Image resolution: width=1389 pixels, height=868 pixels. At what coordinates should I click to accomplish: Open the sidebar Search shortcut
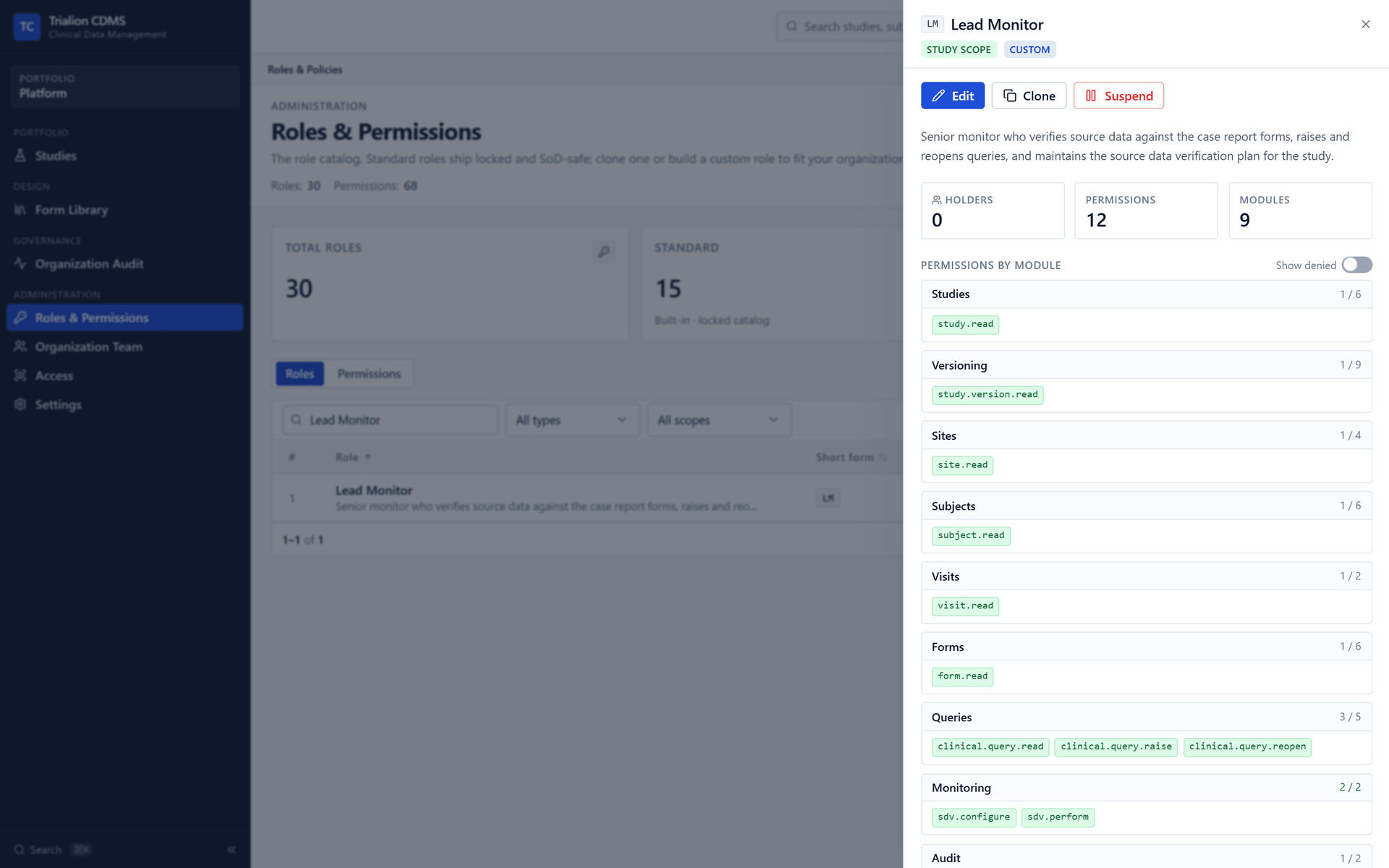tap(52, 850)
